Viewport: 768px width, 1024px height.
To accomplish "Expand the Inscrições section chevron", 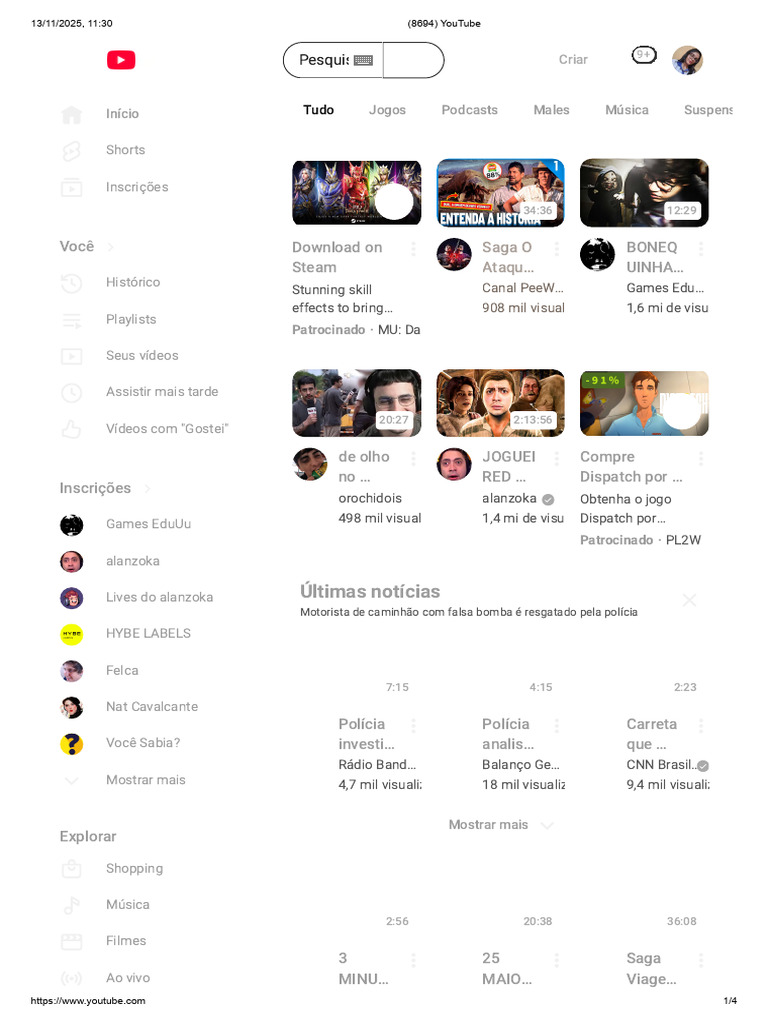I will tap(147, 488).
